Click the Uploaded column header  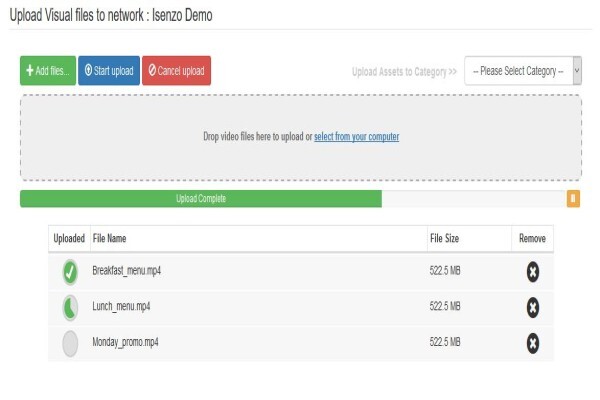click(x=69, y=238)
